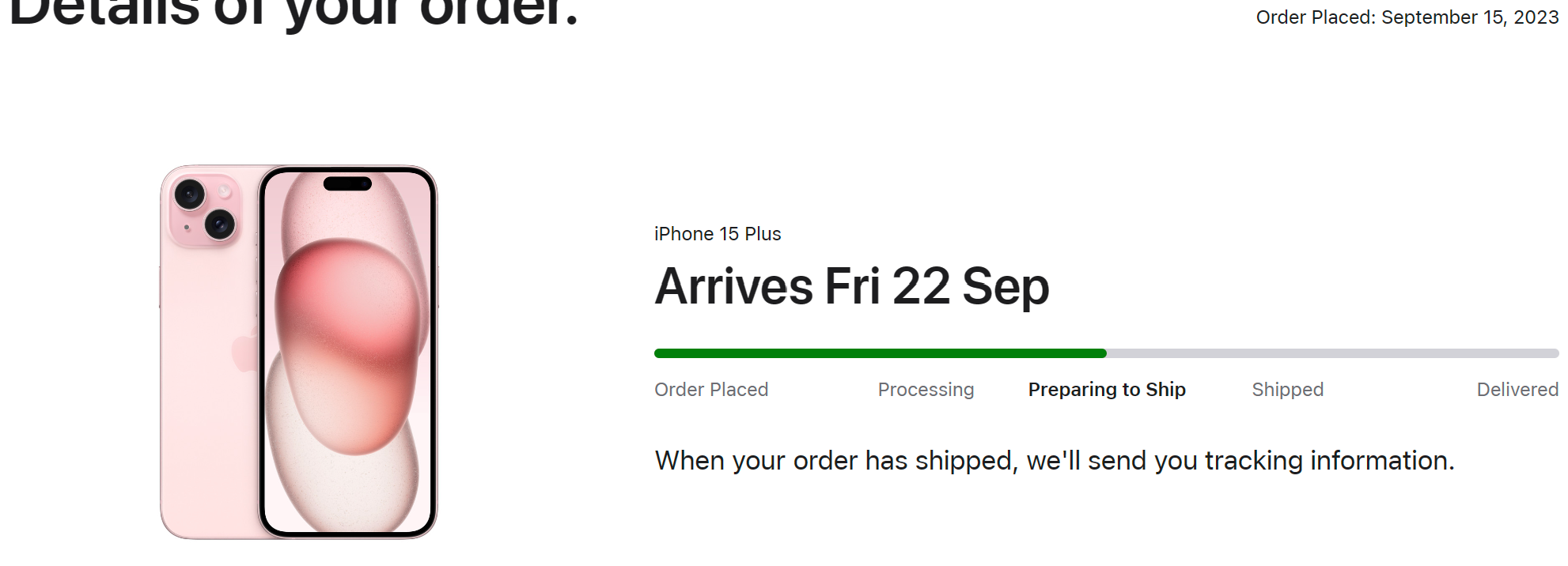The image size is (1568, 566).
Task: Click the tracking information message text
Action: 1055,460
